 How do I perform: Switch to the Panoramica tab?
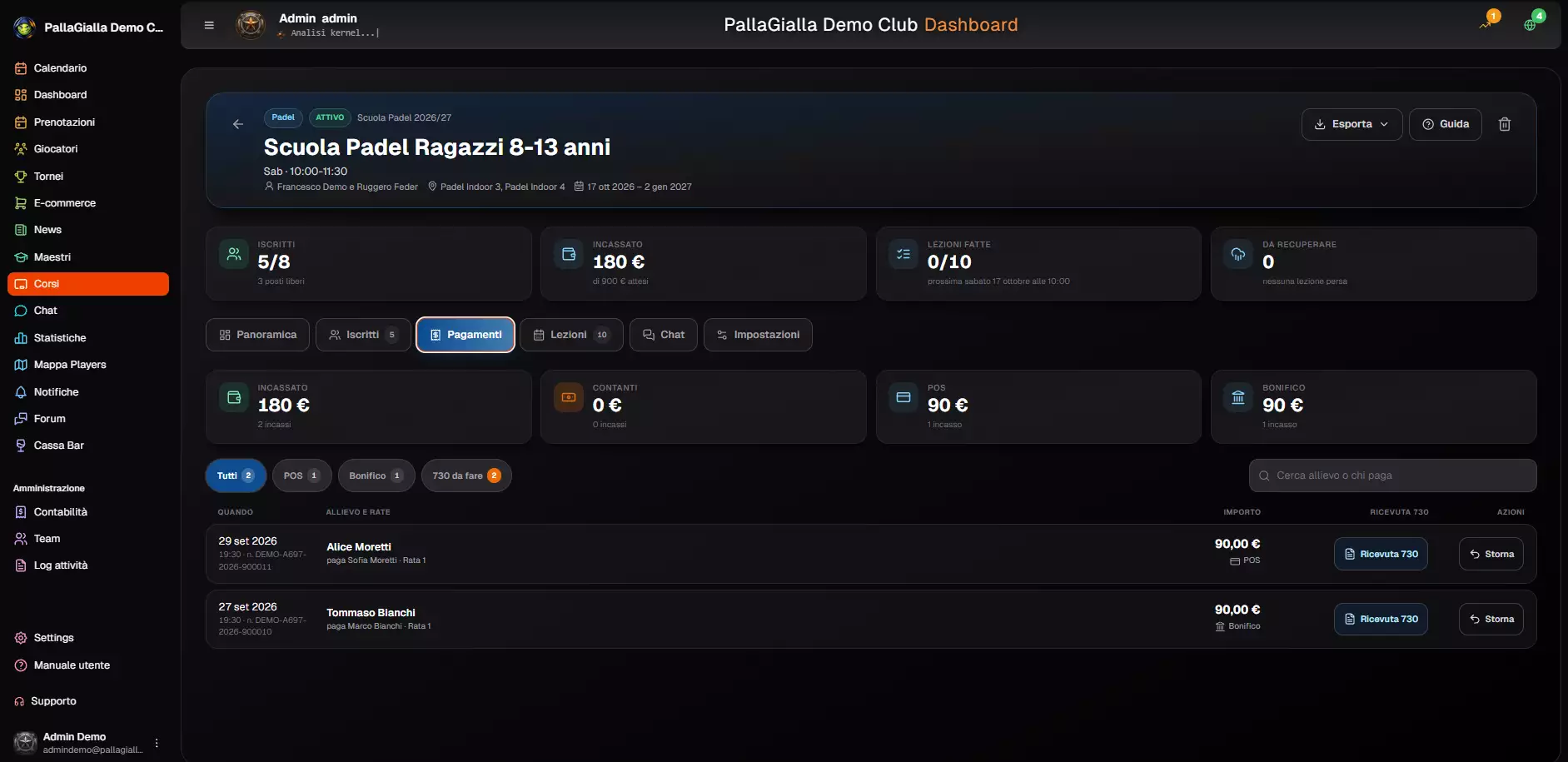pyautogui.click(x=257, y=335)
